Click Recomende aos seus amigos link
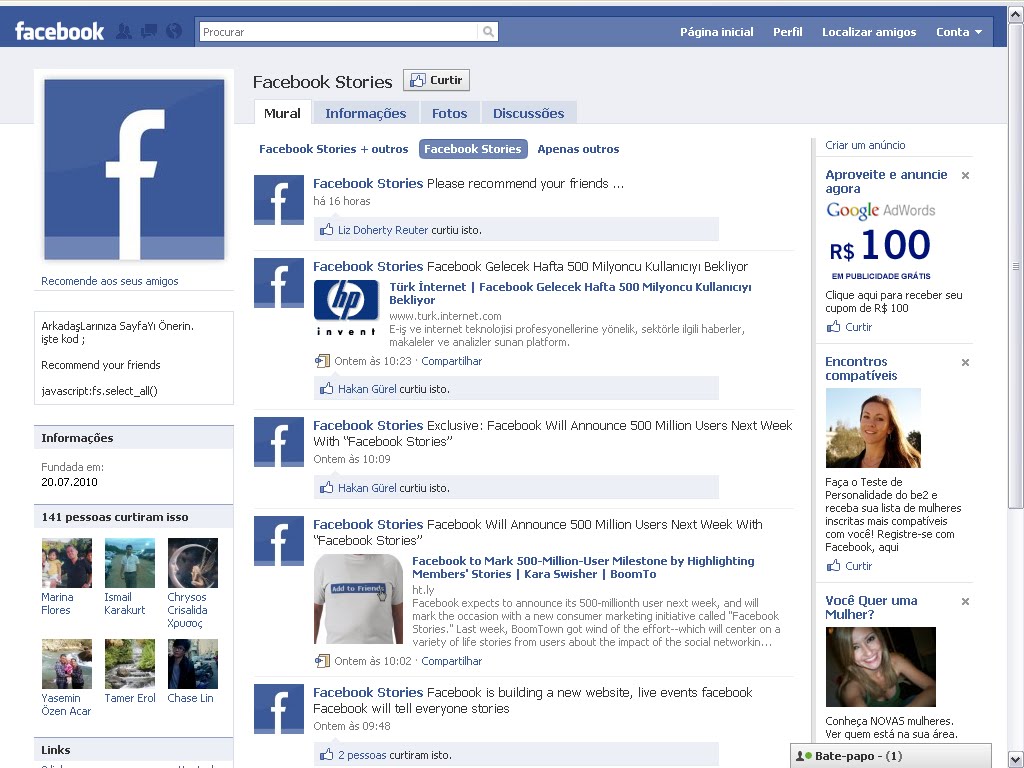The width and height of the screenshot is (1024, 768). click(x=110, y=281)
